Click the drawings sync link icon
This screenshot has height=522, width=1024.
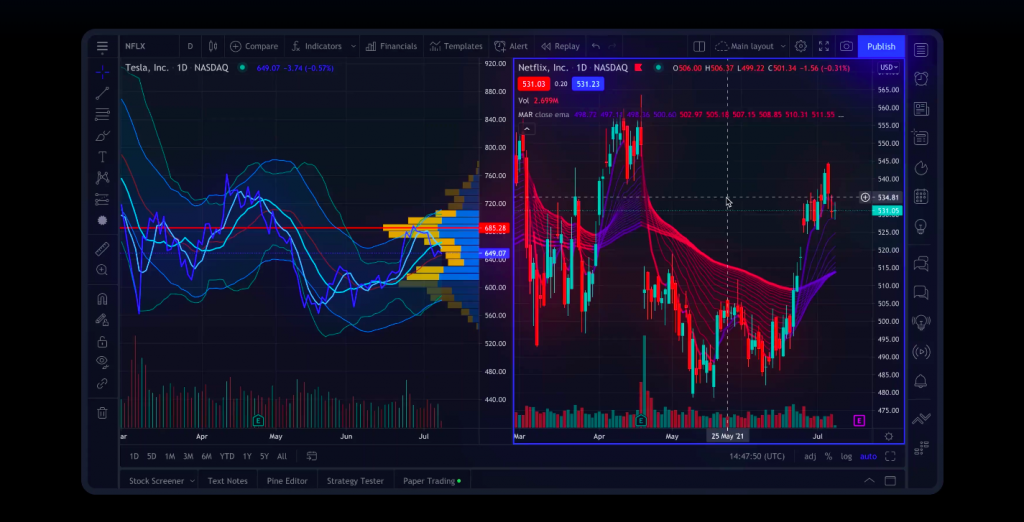(x=102, y=383)
